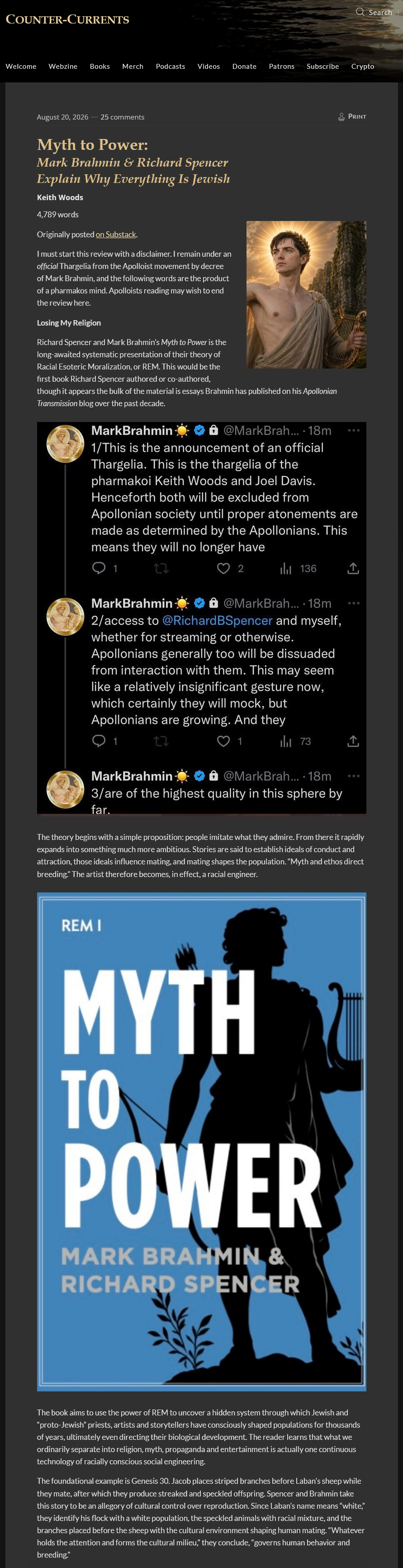Screen dimensions: 403x1568
Task: Click the Apollo portrait image
Action: click(x=306, y=295)
